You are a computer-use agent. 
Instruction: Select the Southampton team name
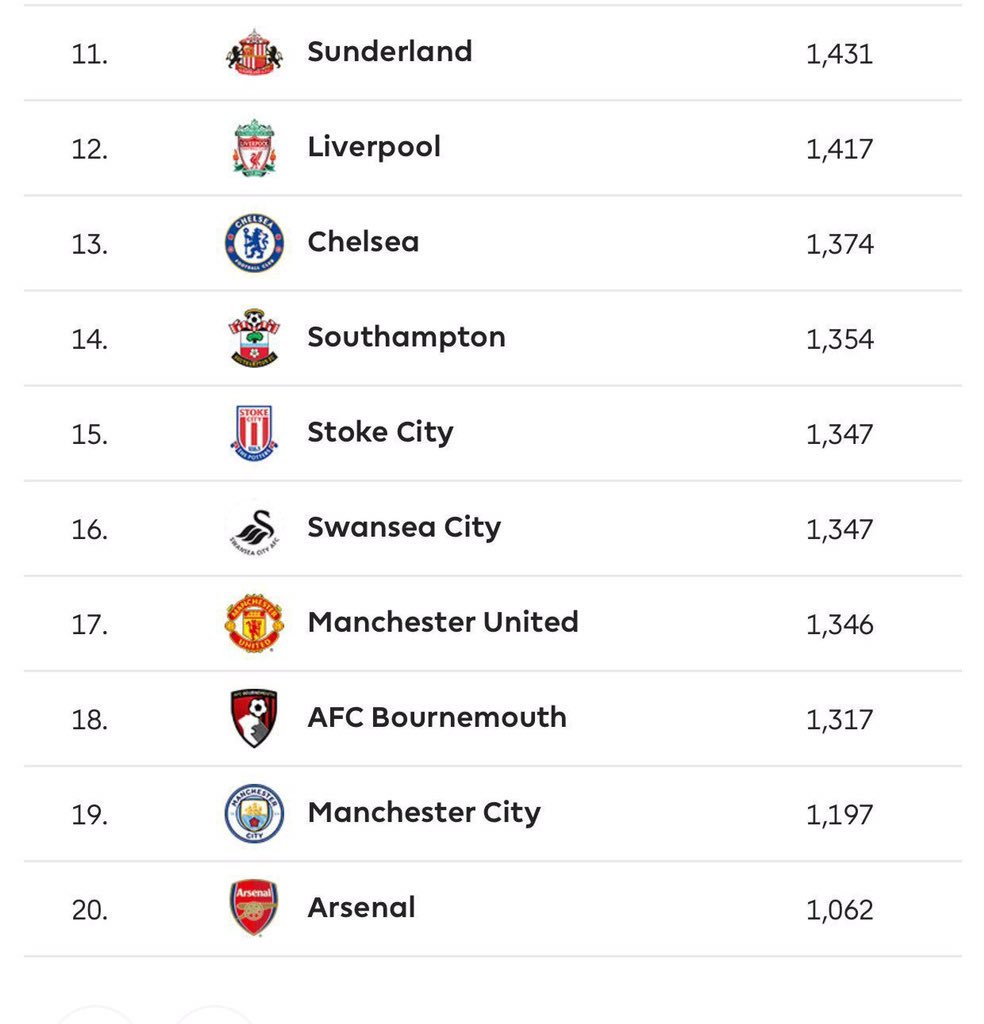[x=406, y=338]
